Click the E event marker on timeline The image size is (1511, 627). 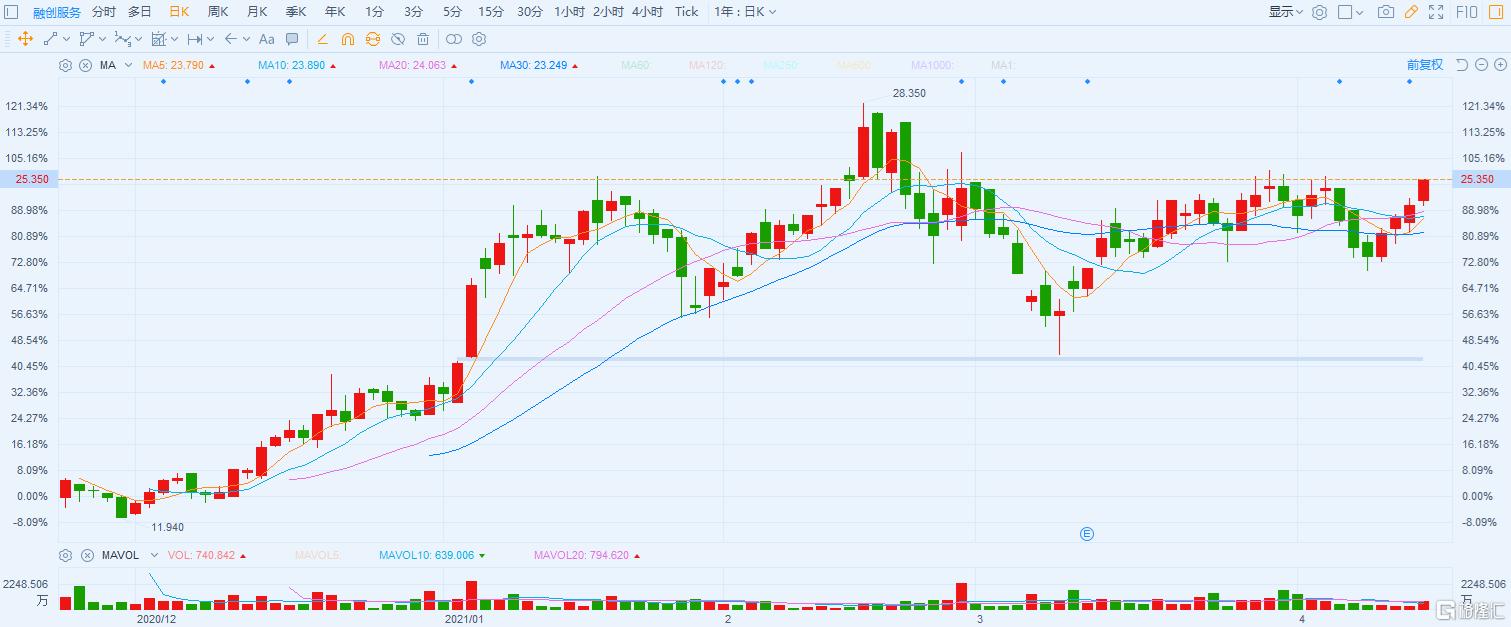click(x=1087, y=534)
